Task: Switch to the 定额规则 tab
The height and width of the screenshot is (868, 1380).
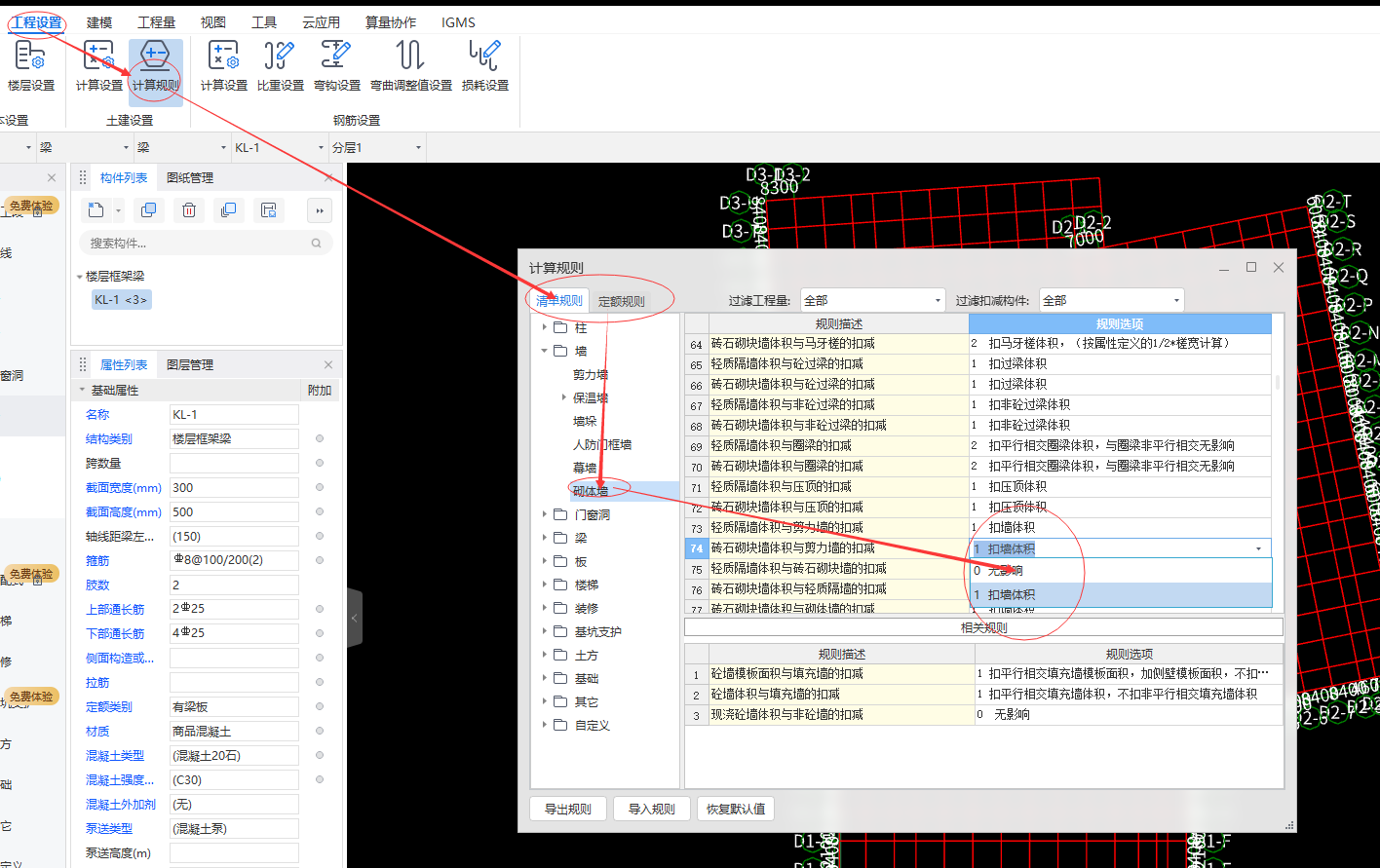Action: 622,301
